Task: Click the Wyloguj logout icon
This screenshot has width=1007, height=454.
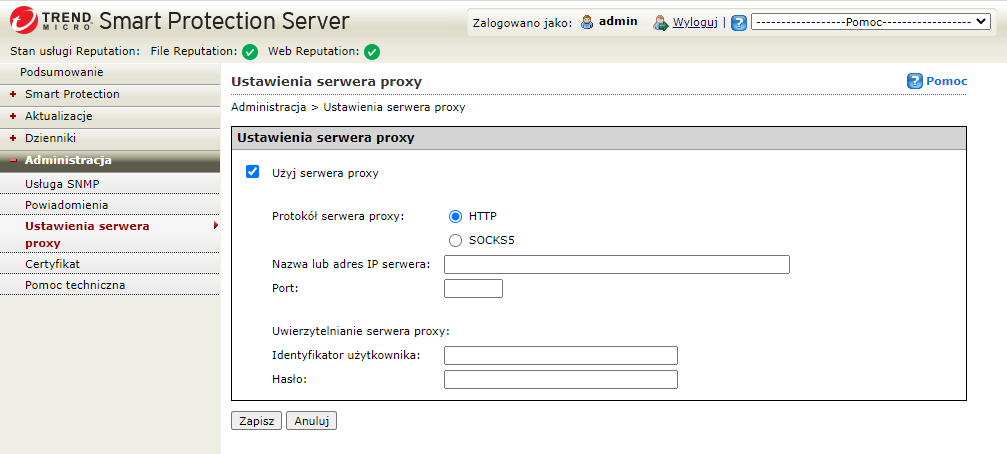Action: point(660,22)
